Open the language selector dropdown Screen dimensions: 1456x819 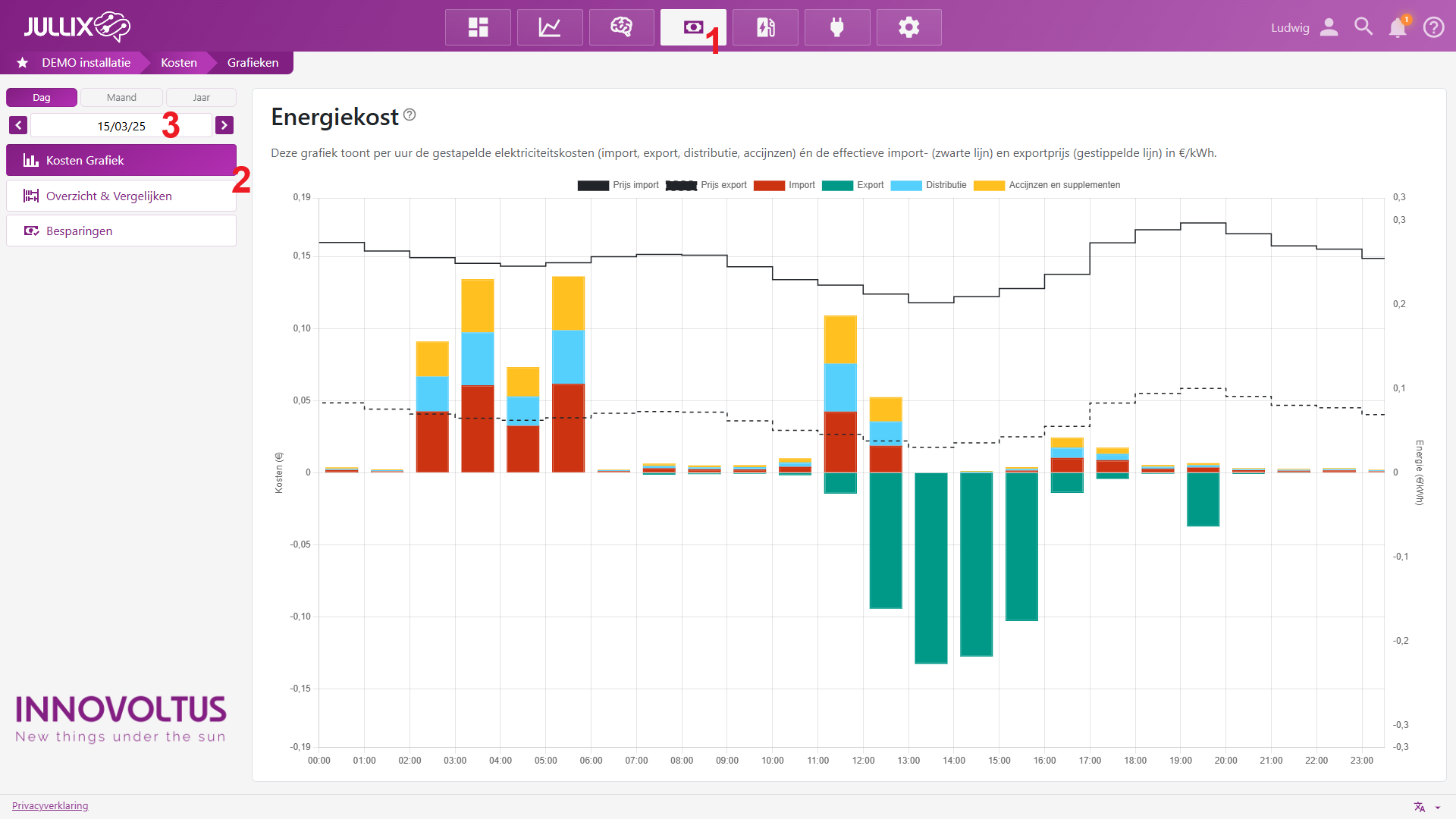click(1426, 807)
